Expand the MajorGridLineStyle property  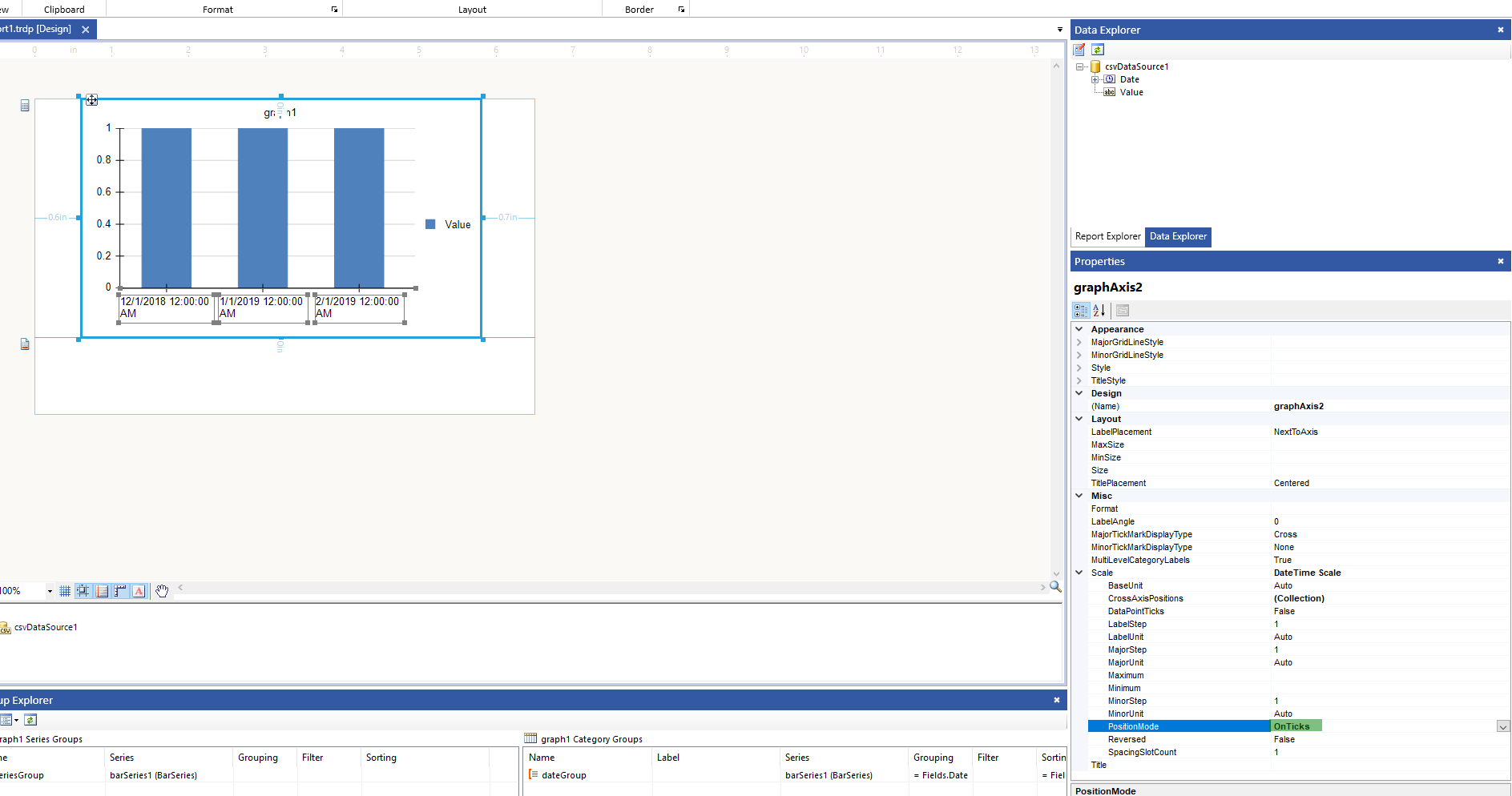[1079, 342]
